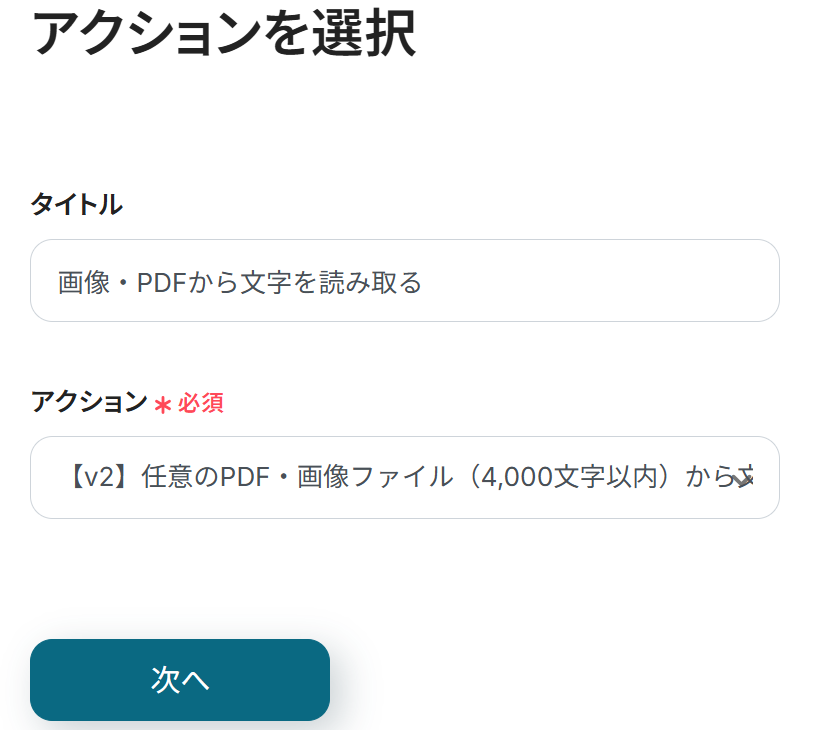Click the 次へ button
The width and height of the screenshot is (838, 730).
[x=180, y=680]
